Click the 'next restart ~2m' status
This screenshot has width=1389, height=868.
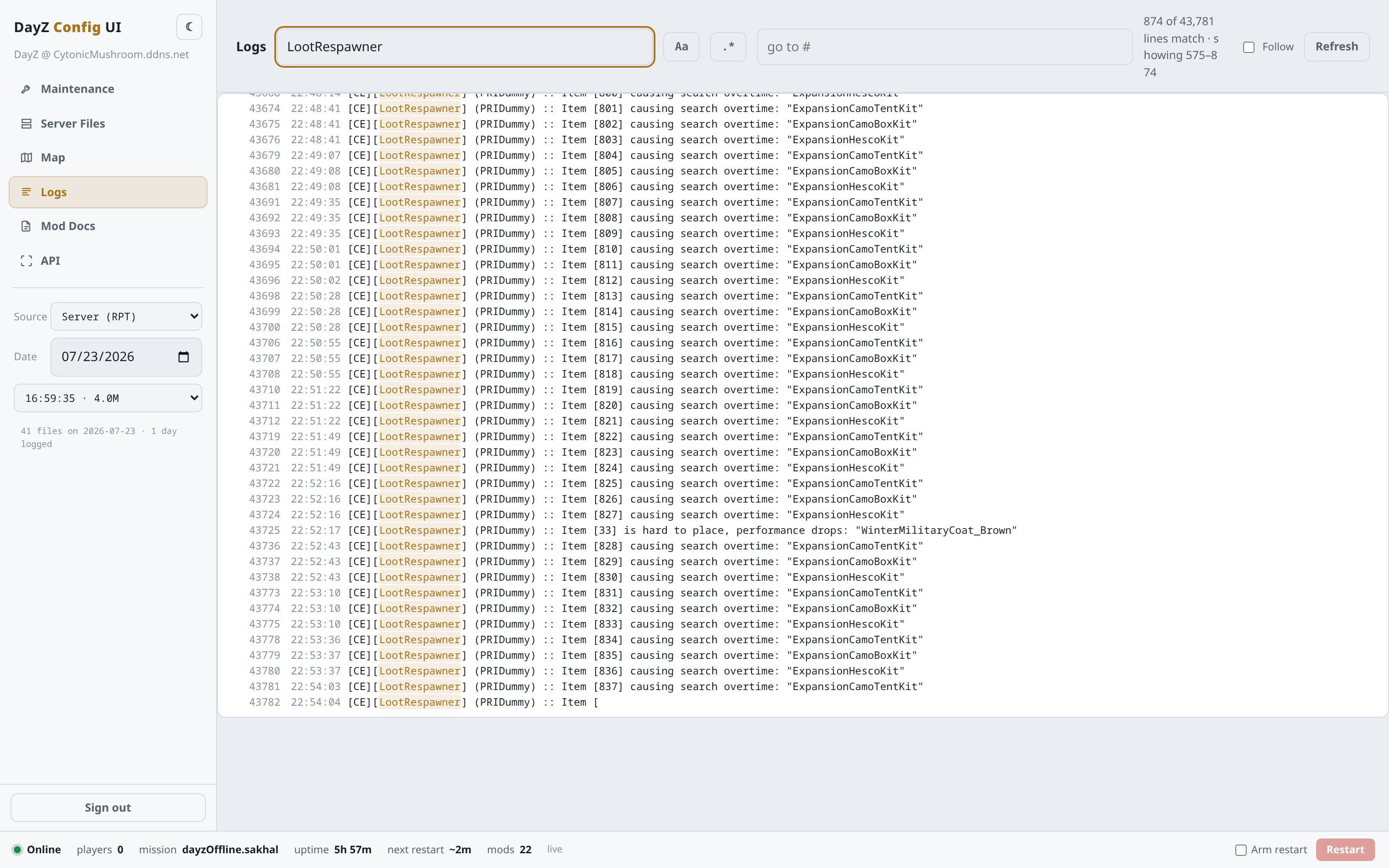(x=429, y=850)
